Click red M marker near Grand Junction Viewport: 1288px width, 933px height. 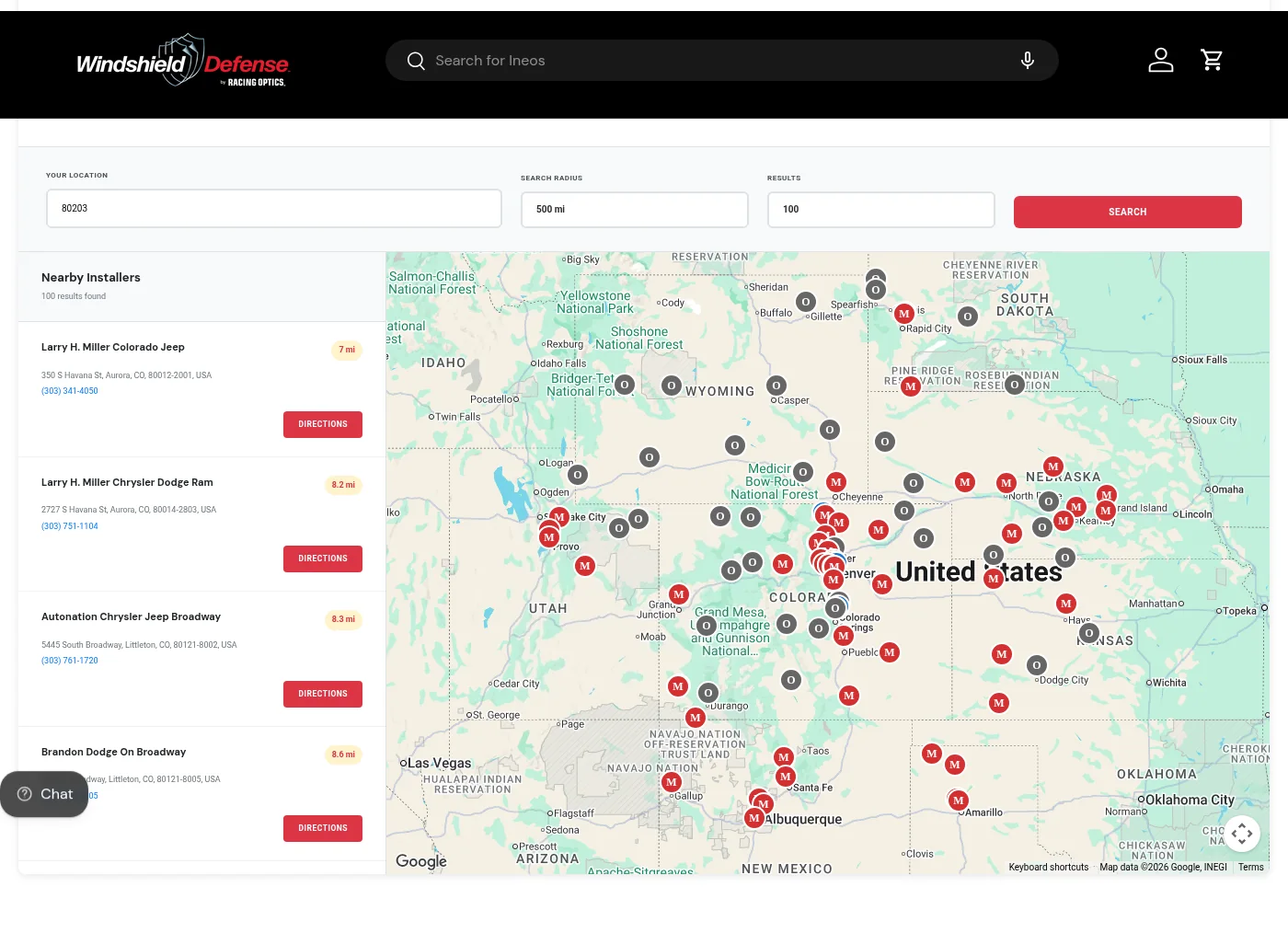coord(679,594)
